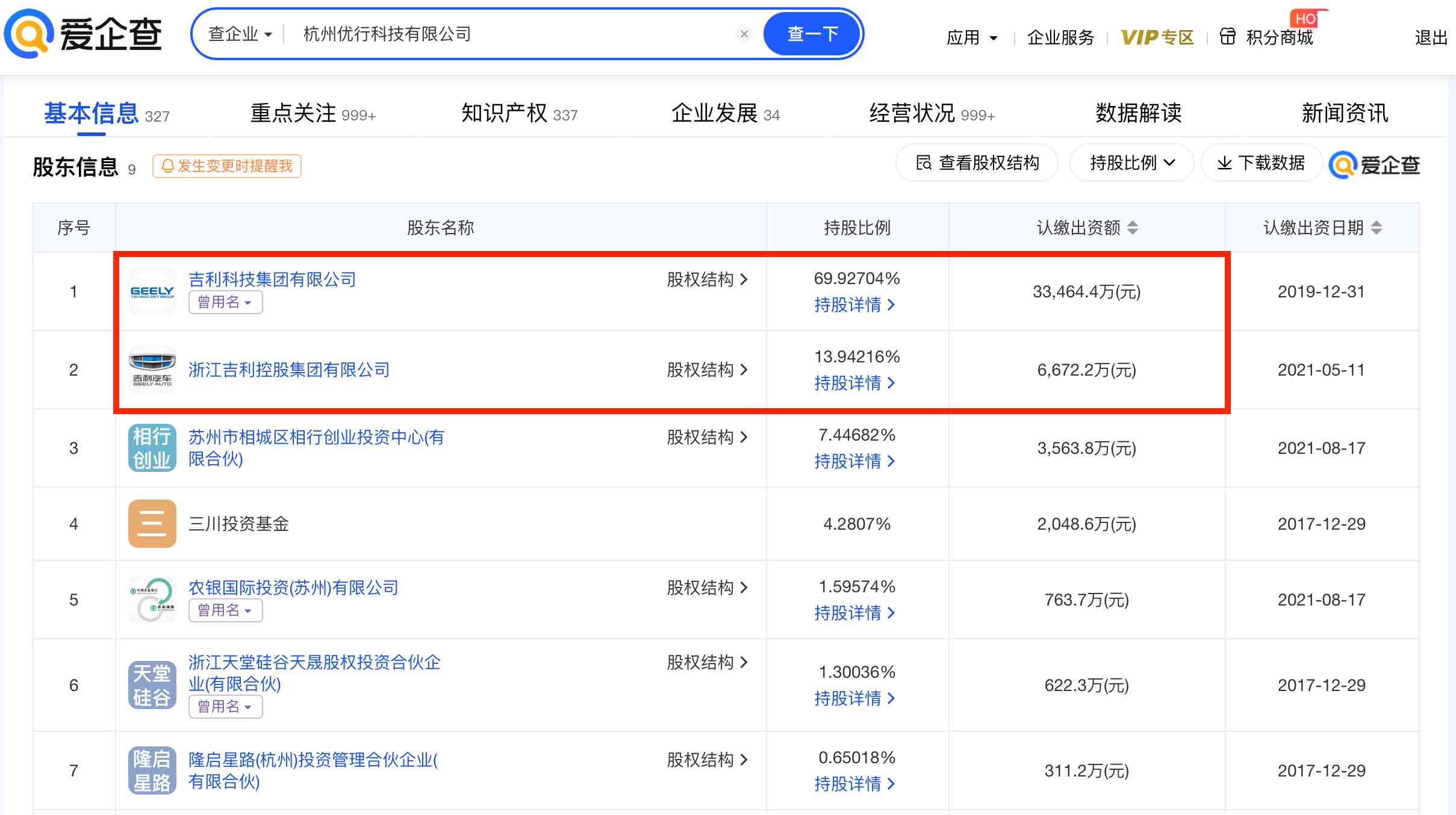Expand 曾用名 under 吉利科技集团有限公司
The width and height of the screenshot is (1456, 815).
coord(225,302)
